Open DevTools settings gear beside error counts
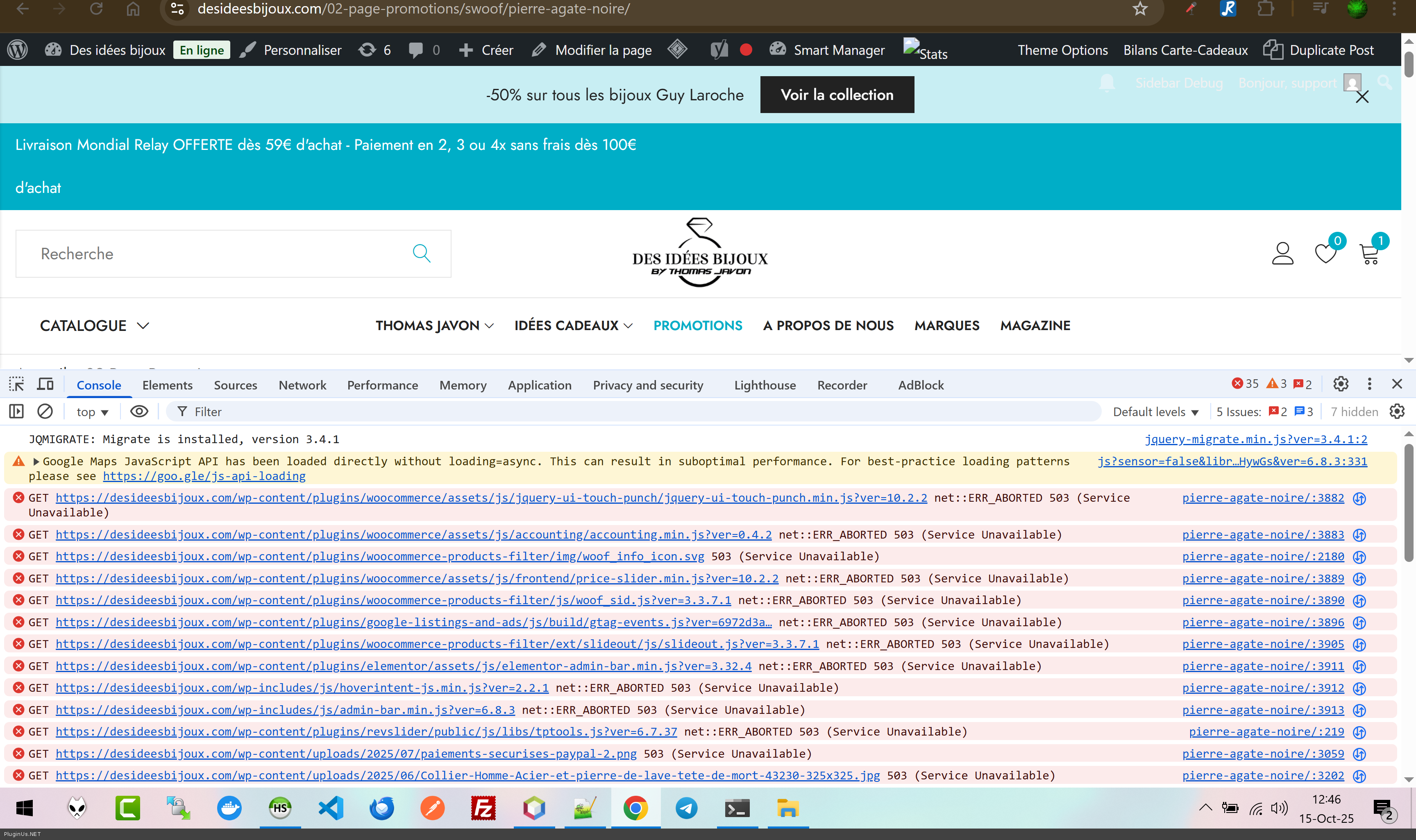Viewport: 1416px width, 840px height. (x=1340, y=384)
